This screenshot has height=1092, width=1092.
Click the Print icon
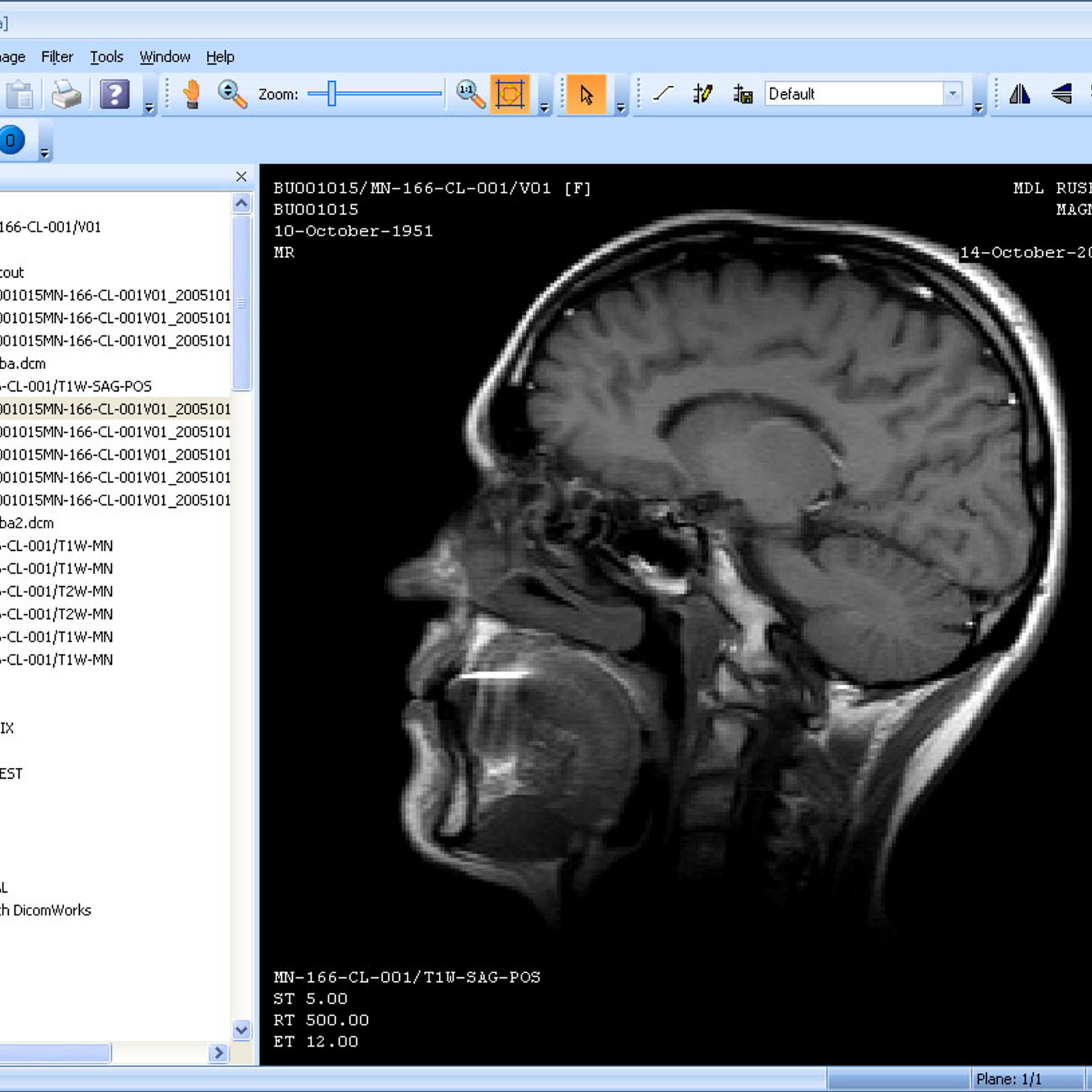(66, 94)
